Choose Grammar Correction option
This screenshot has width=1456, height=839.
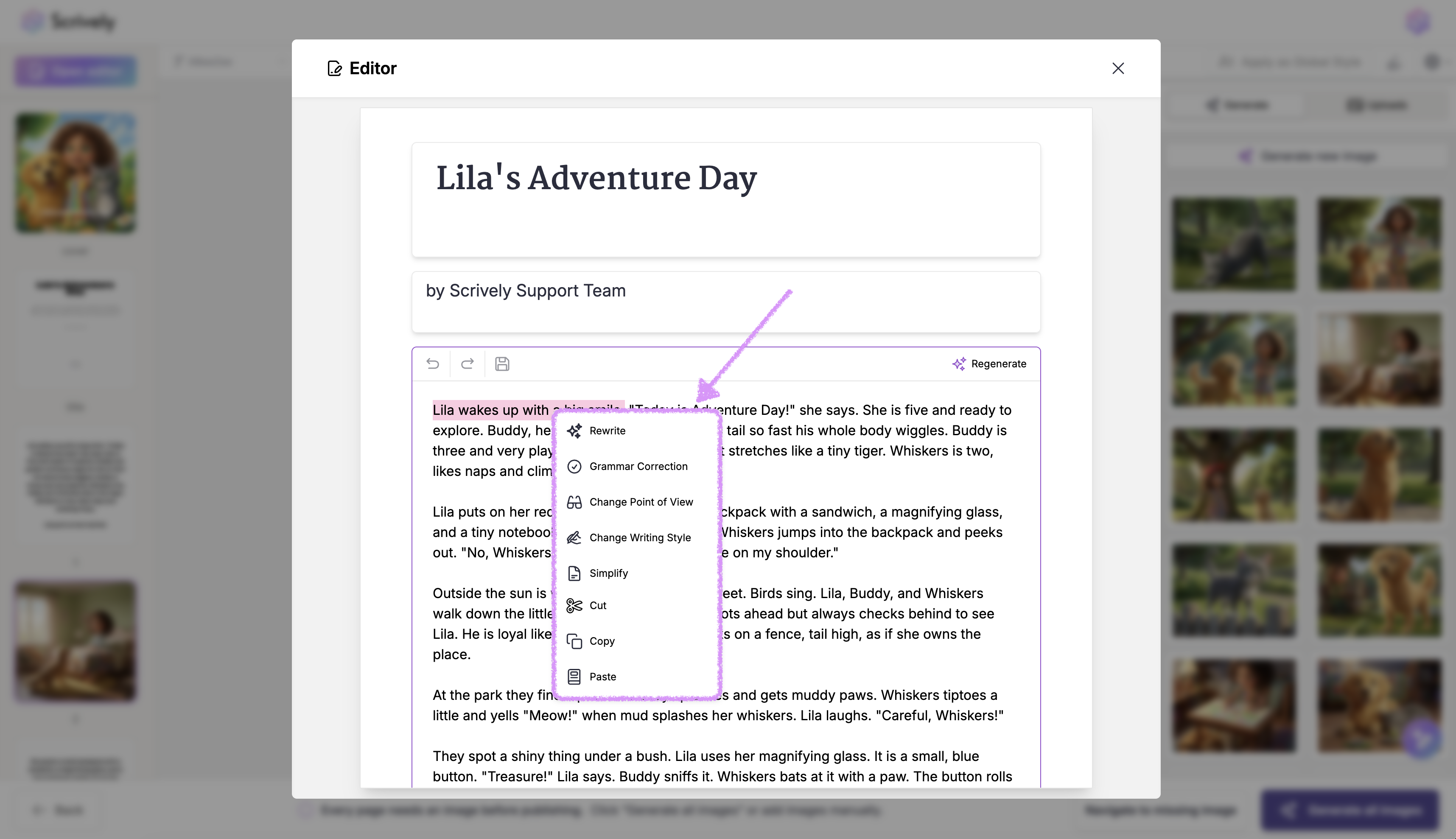(638, 466)
